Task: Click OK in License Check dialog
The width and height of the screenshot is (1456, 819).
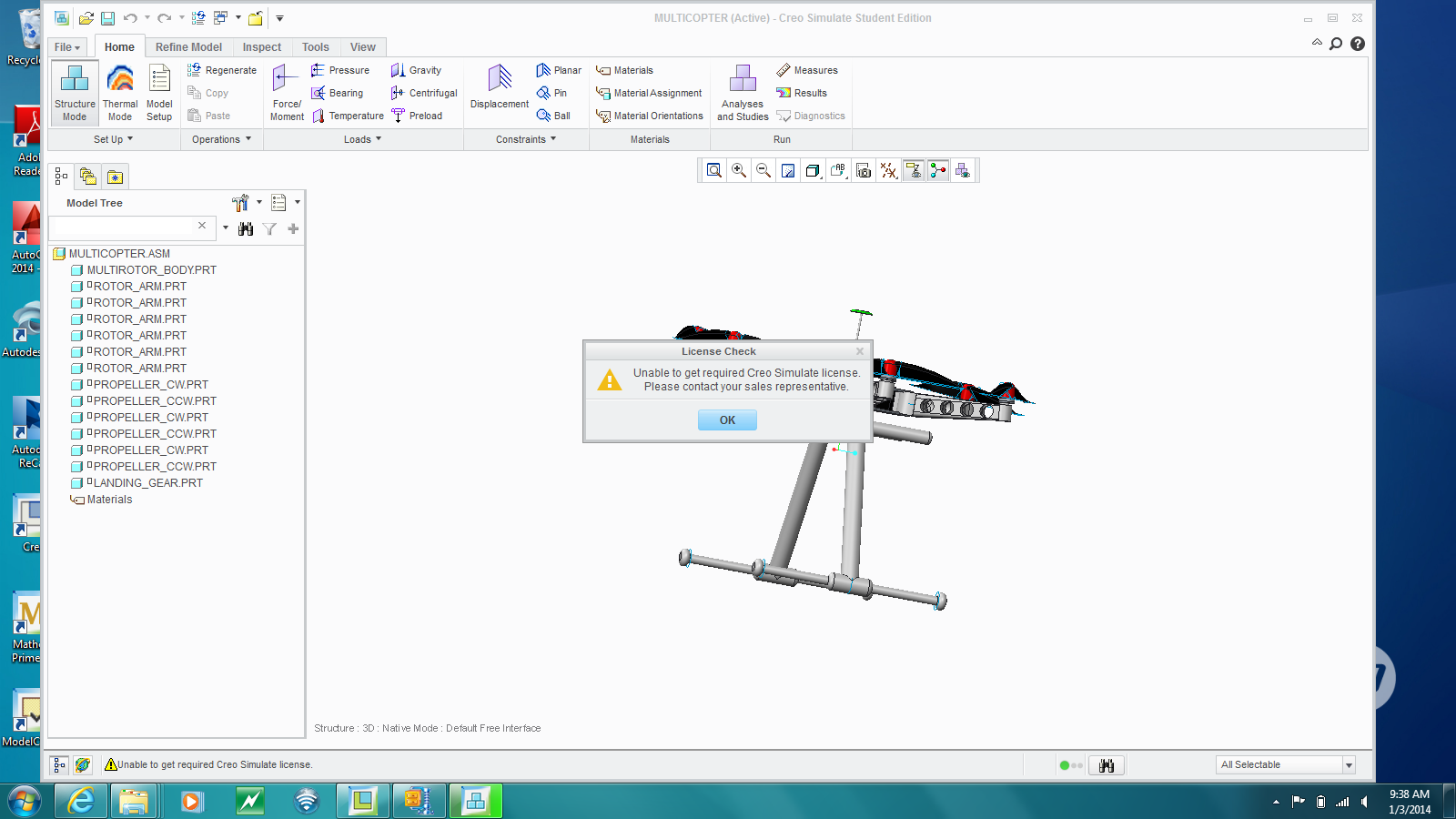Action: pos(727,420)
